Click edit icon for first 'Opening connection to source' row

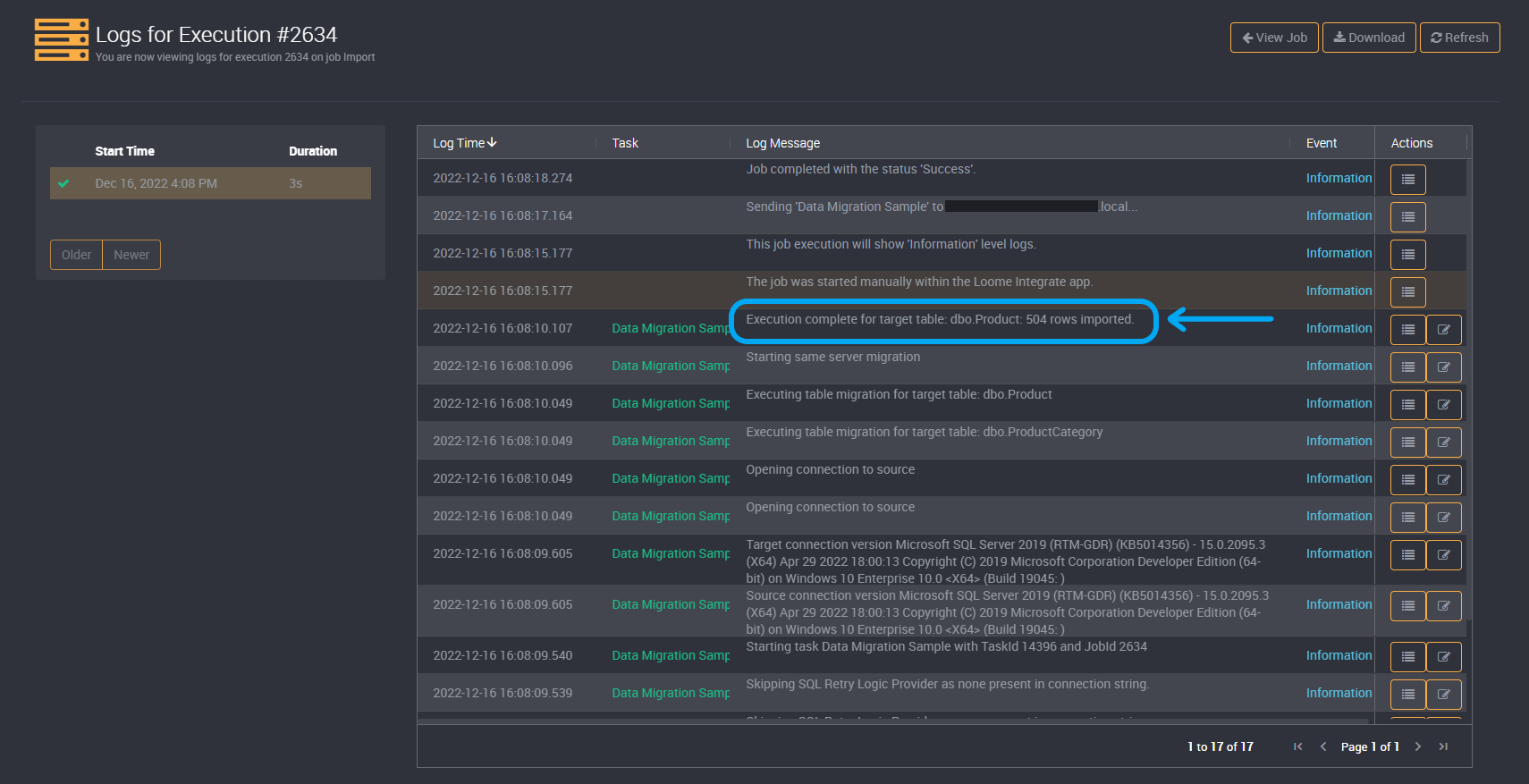(x=1444, y=480)
